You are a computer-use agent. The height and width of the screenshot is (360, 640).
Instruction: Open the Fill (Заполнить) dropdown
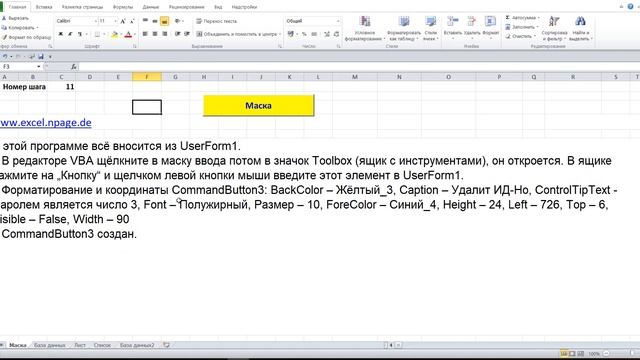(x=522, y=27)
